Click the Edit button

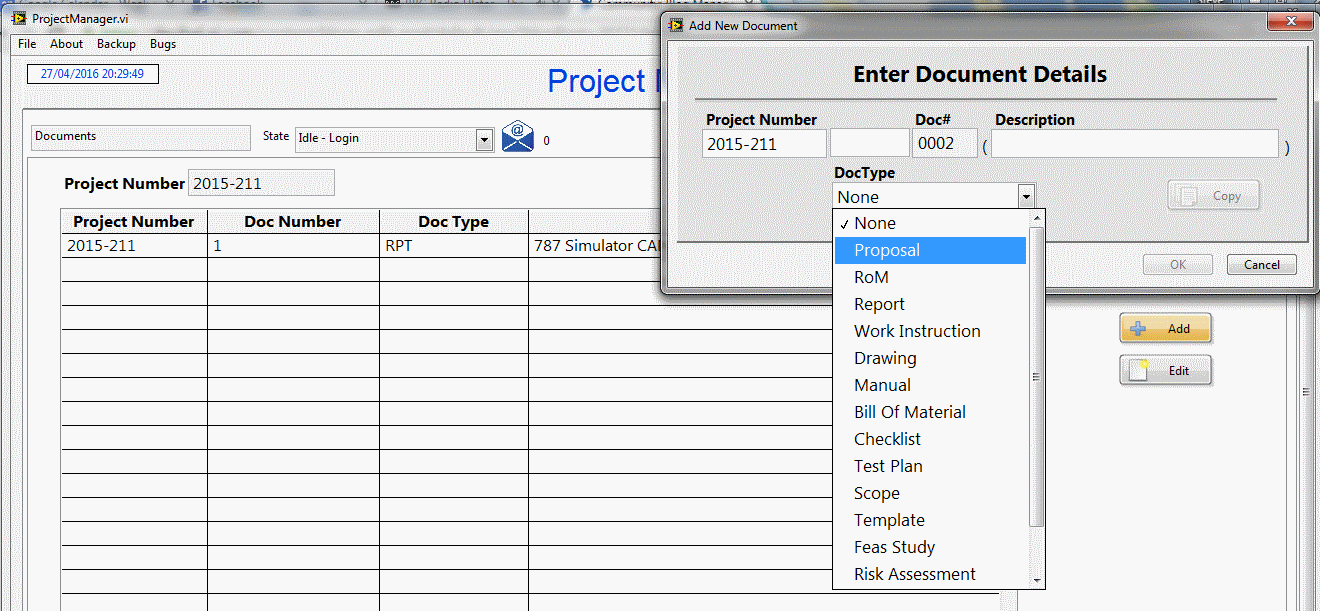coord(1165,370)
